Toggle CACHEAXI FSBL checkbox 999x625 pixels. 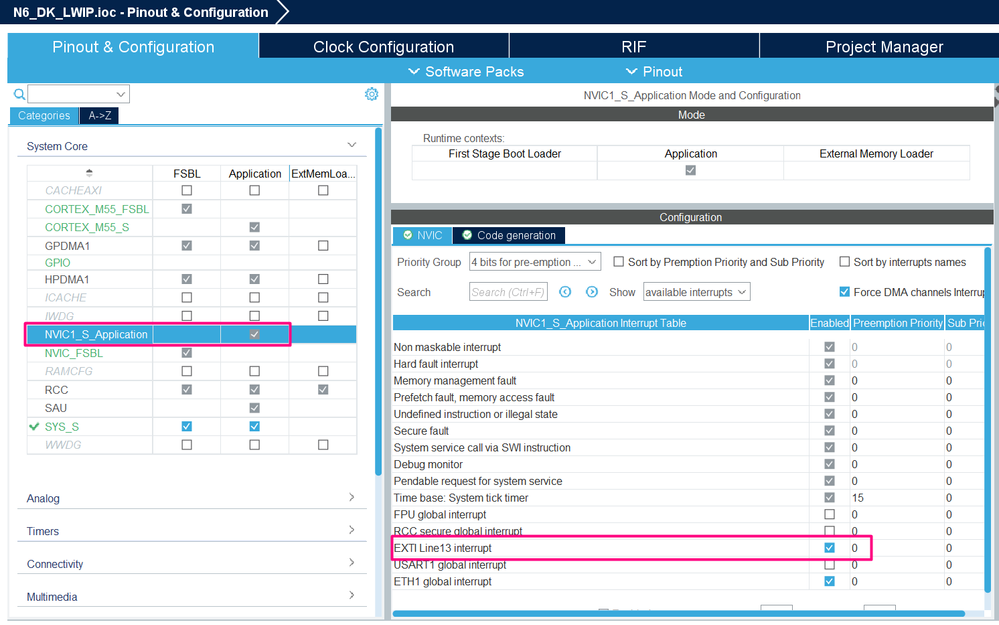click(x=187, y=190)
